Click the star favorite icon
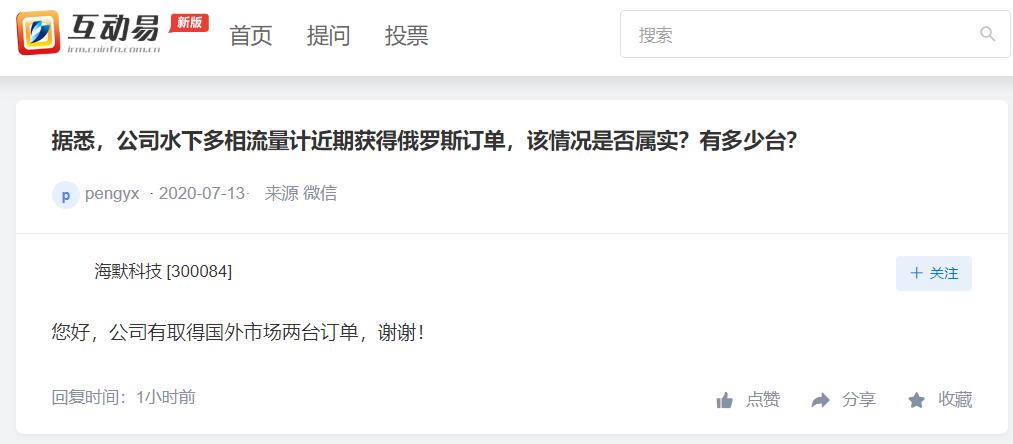The height and width of the screenshot is (444, 1013). (916, 401)
